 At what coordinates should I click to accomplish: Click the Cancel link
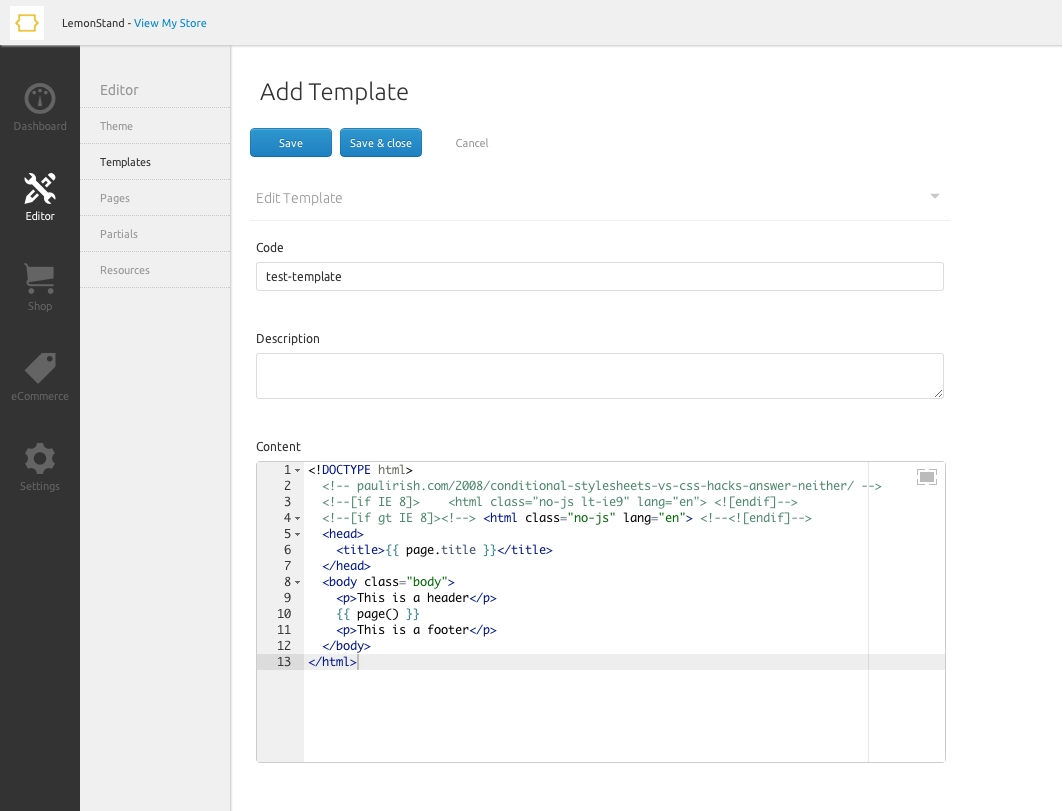tap(472, 143)
